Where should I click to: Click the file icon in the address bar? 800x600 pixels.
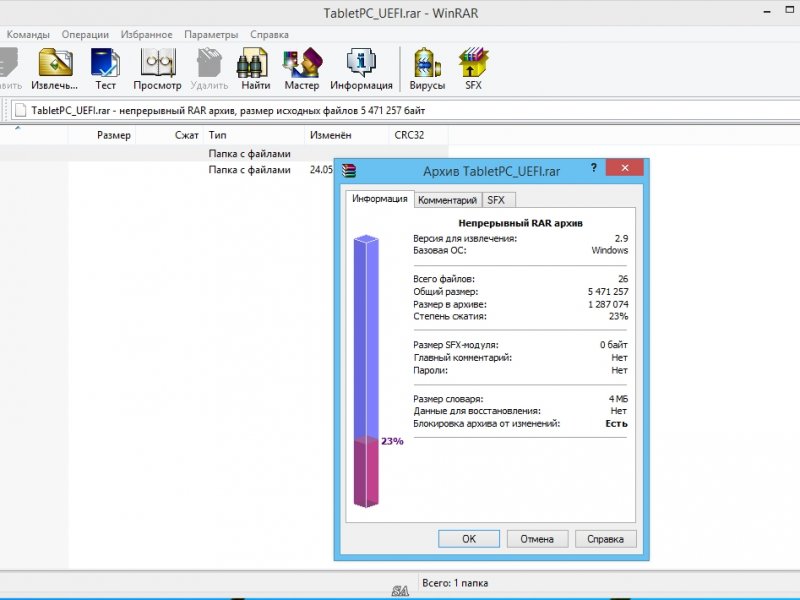pyautogui.click(x=20, y=110)
